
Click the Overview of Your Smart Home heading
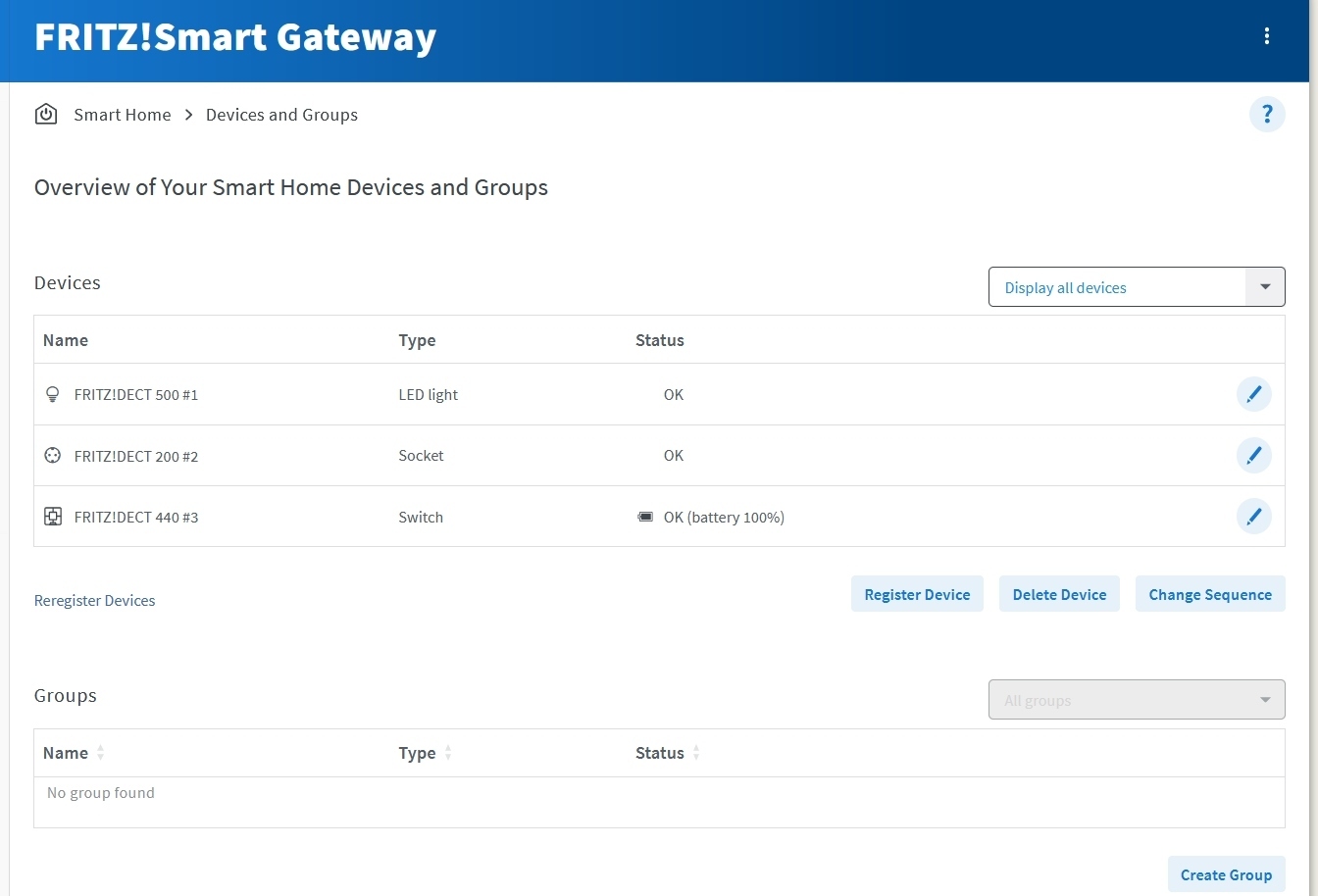[291, 187]
